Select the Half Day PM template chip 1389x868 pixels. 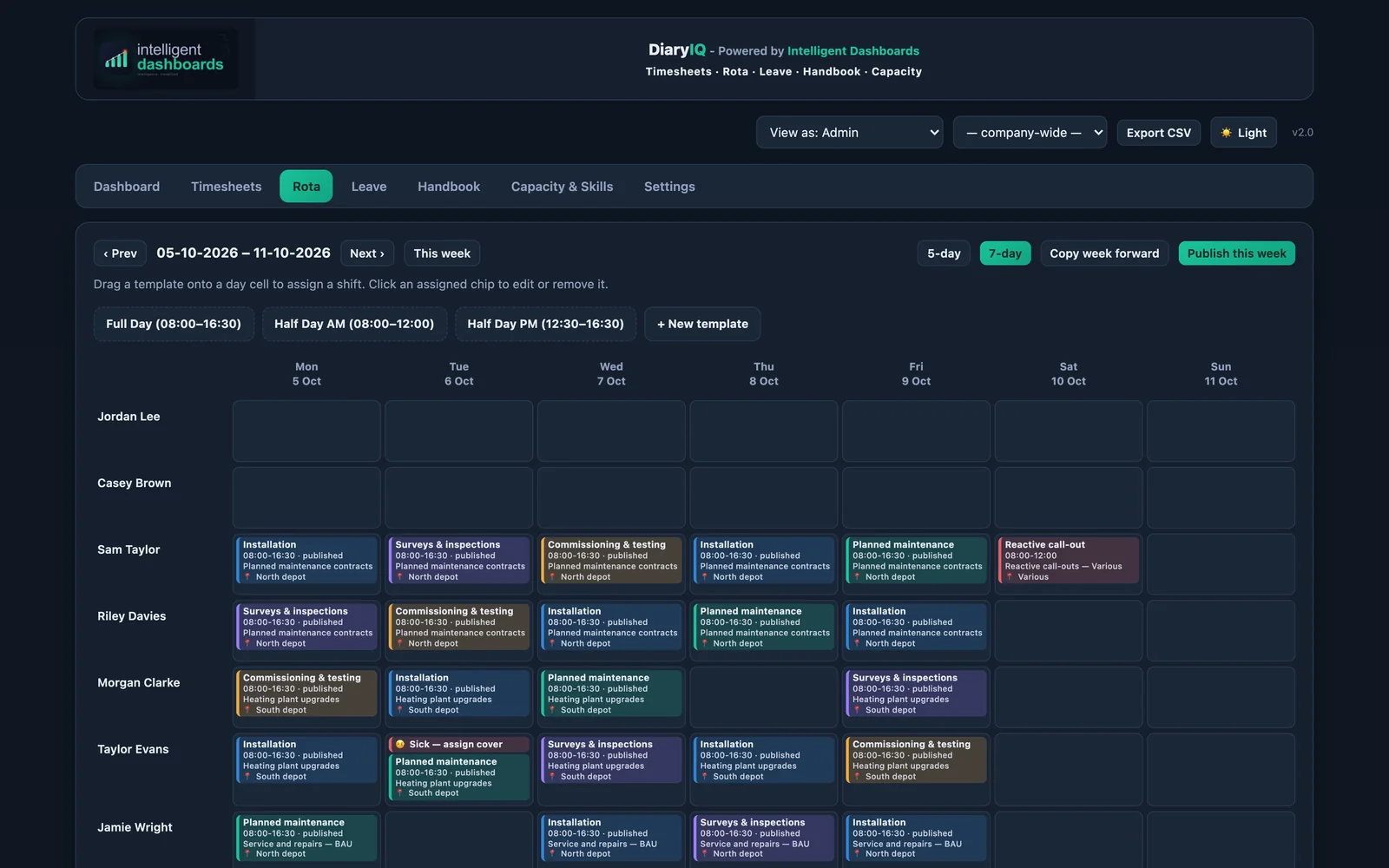tap(545, 324)
